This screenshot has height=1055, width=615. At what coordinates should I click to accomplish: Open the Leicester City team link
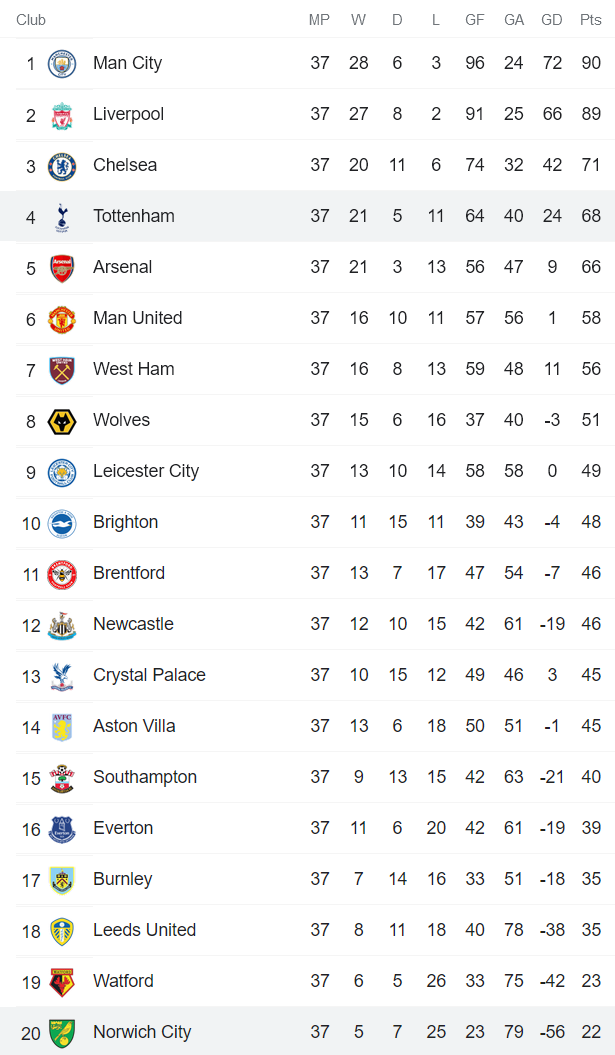click(146, 471)
